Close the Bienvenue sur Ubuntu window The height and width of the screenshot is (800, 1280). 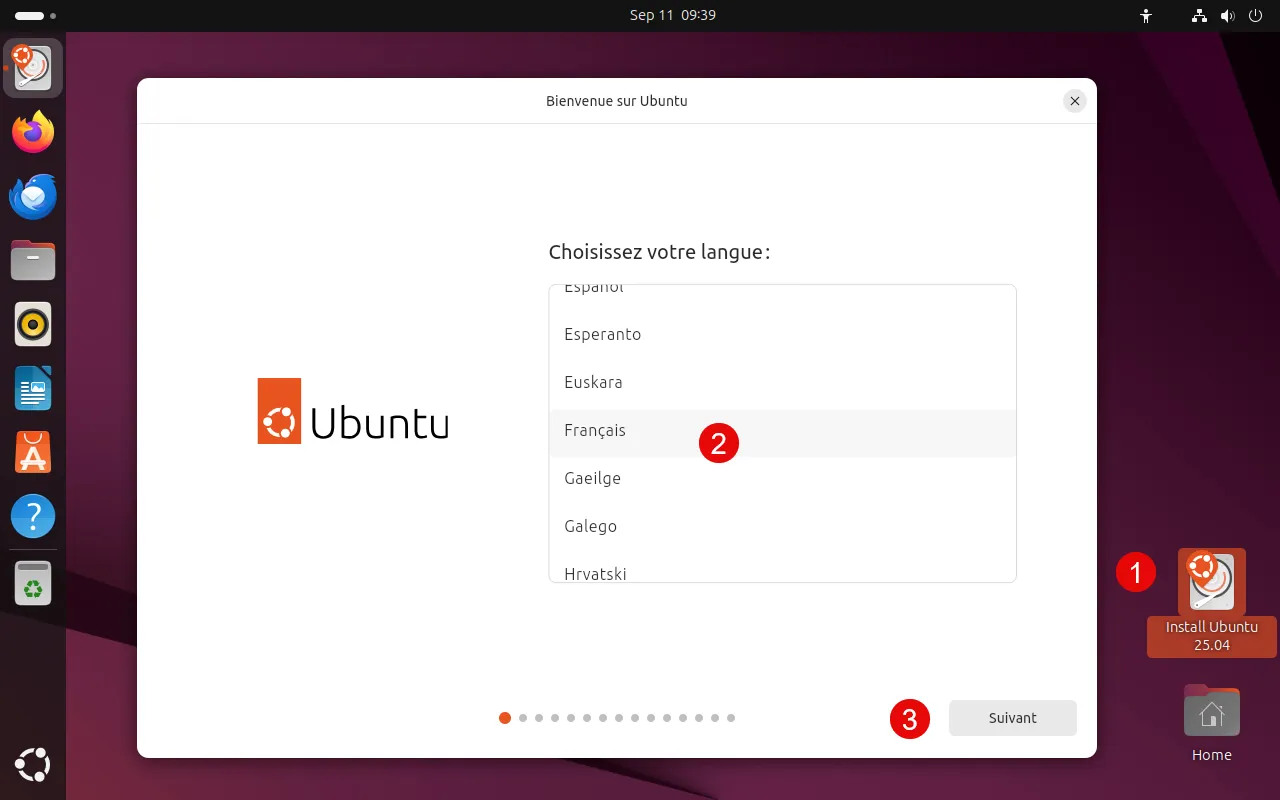coord(1074,101)
